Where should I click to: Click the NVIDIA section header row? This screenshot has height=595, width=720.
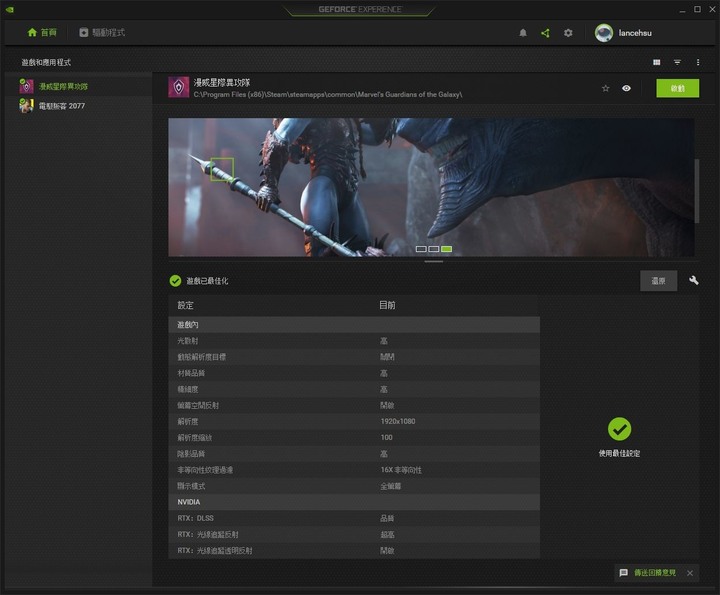[x=354, y=502]
